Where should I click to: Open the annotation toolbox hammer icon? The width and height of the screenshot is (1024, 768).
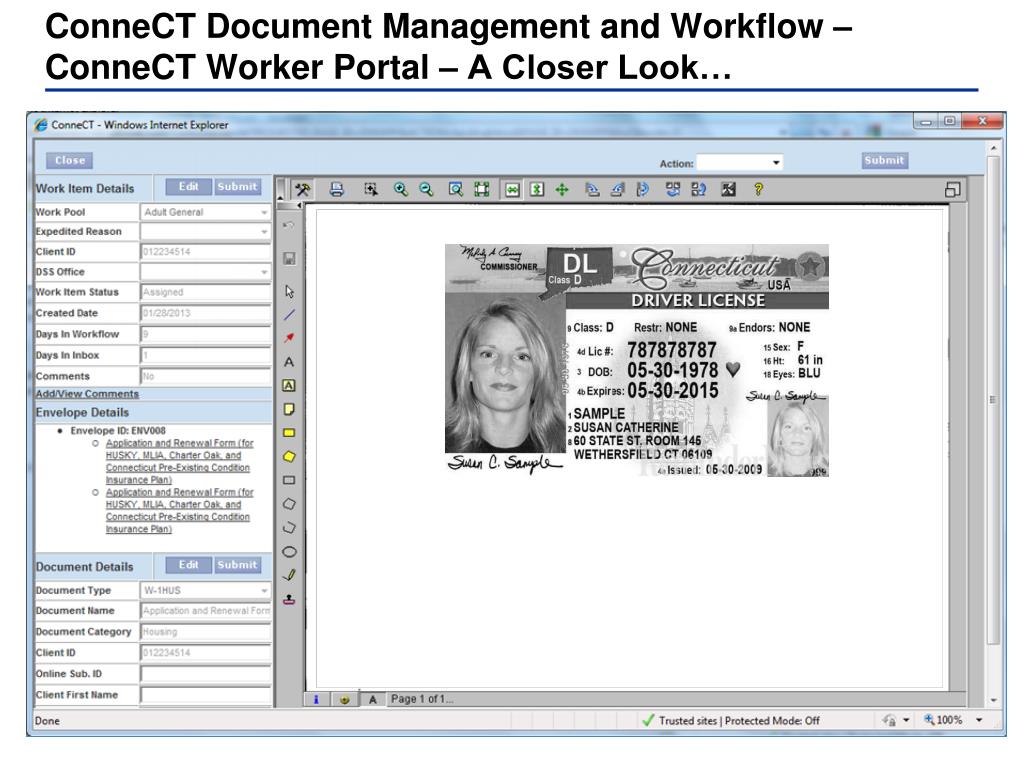tap(302, 189)
